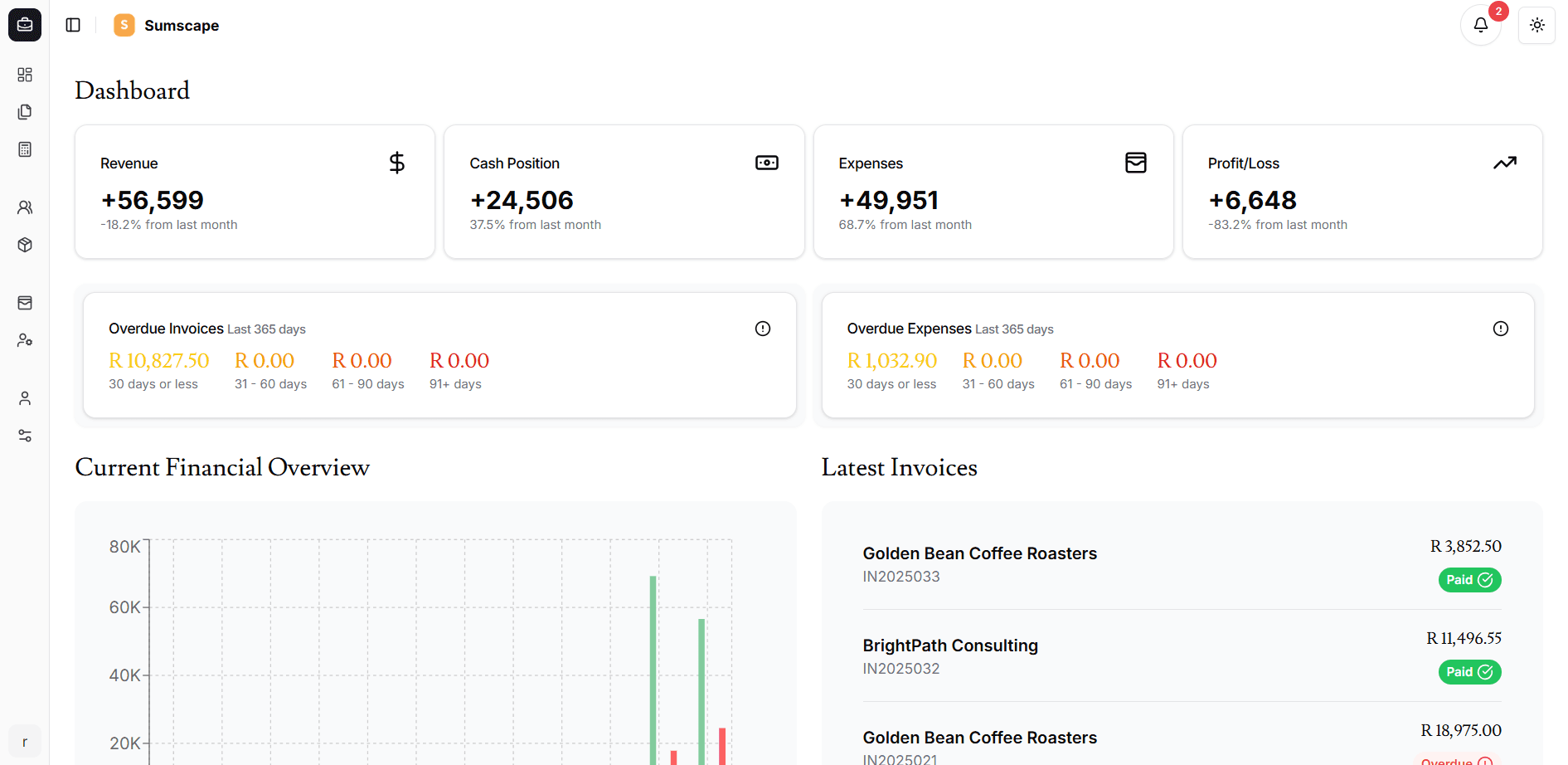Click the Overdue badge on invoice IN2025021
The image size is (1568, 765).
[1457, 759]
